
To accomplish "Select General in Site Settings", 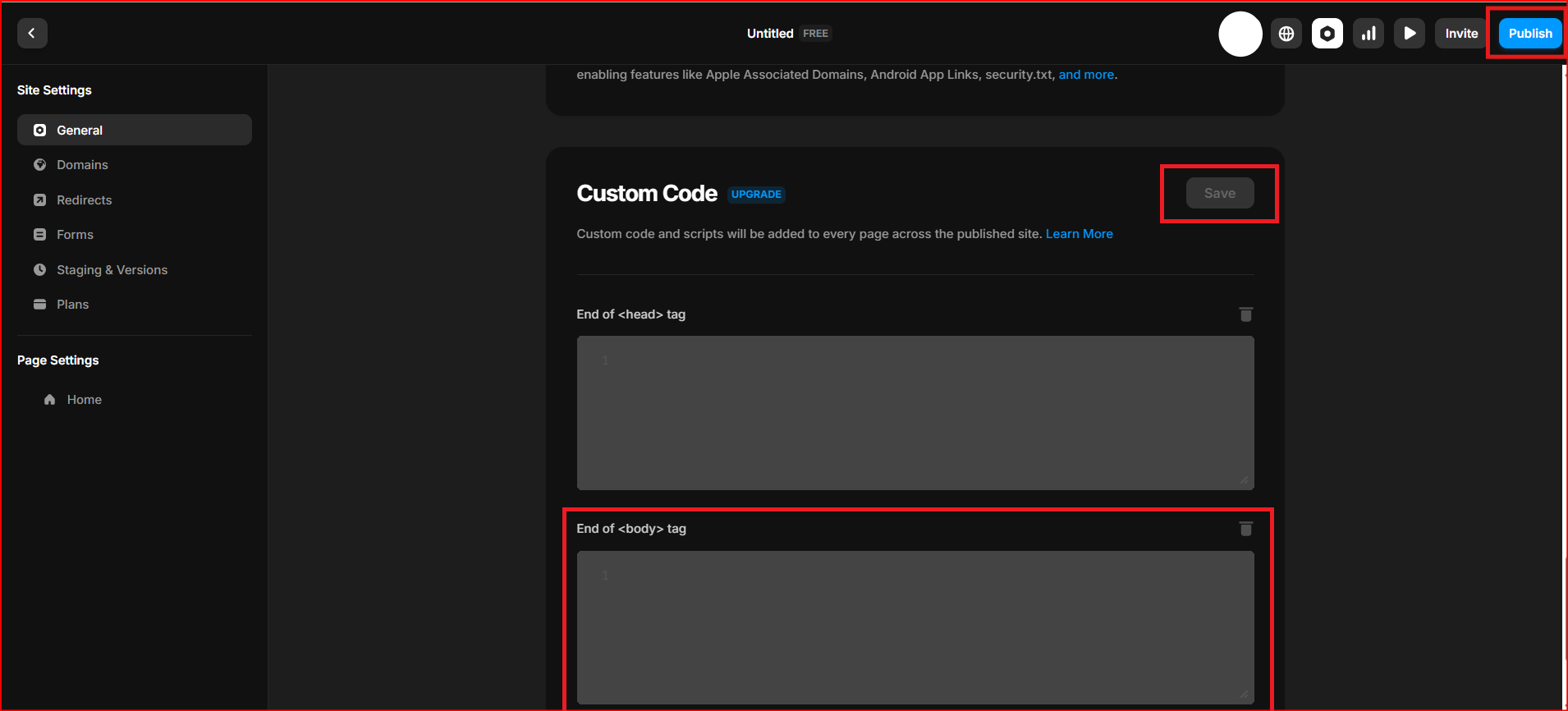I will pyautogui.click(x=135, y=130).
